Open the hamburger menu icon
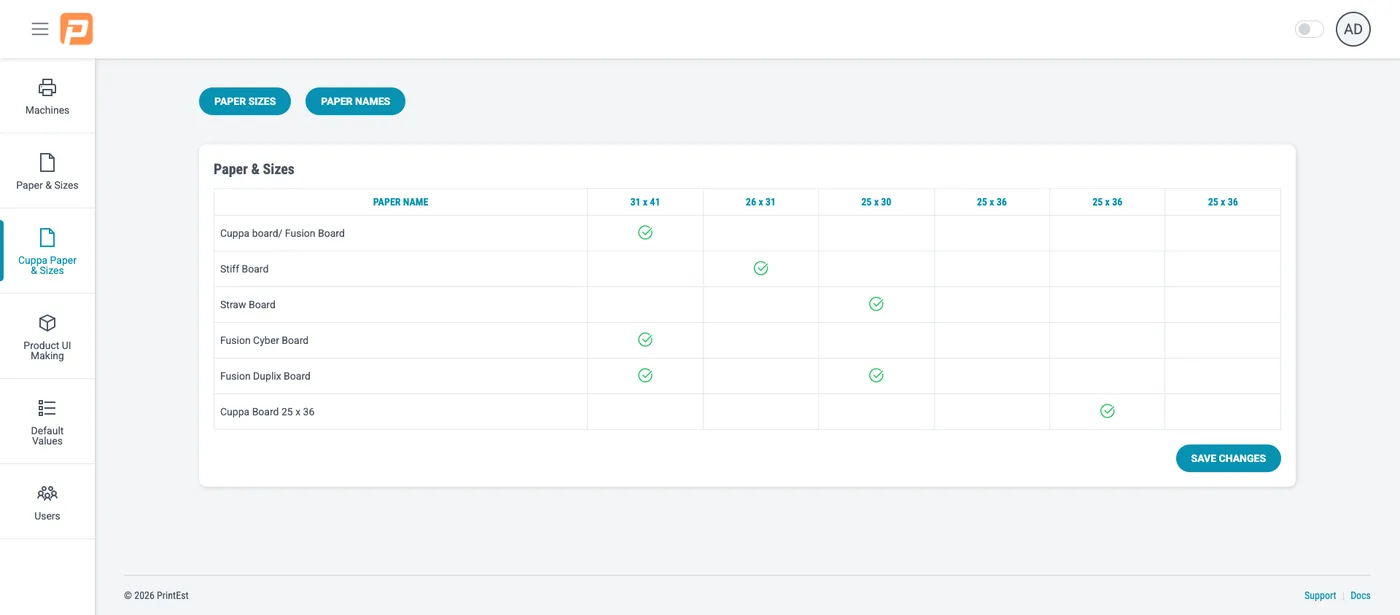The width and height of the screenshot is (1400, 615). click(40, 29)
